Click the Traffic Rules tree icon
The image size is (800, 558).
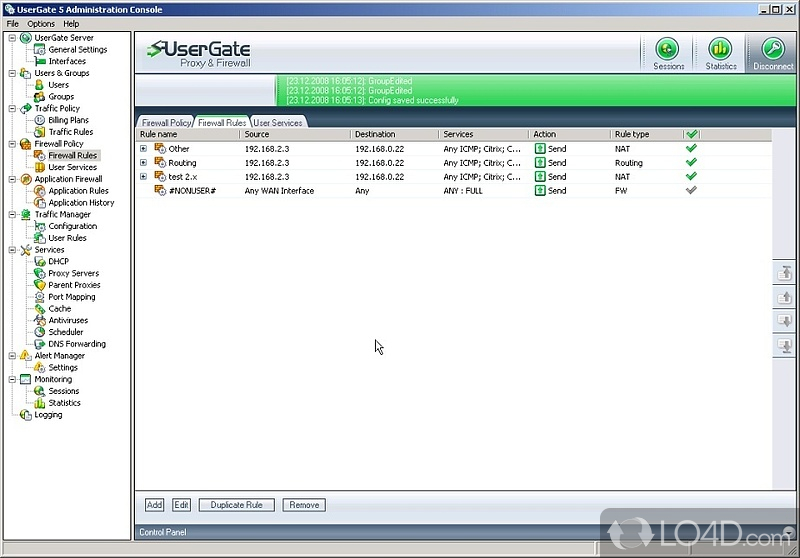click(39, 132)
